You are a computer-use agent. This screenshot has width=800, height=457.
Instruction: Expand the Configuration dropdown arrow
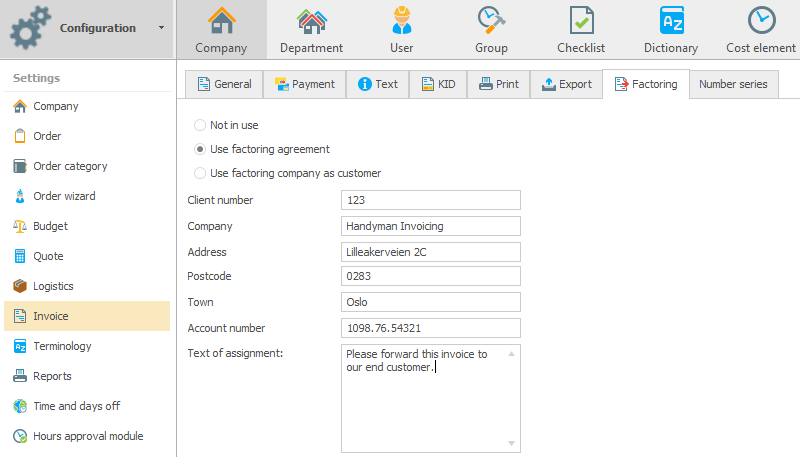pos(161,28)
